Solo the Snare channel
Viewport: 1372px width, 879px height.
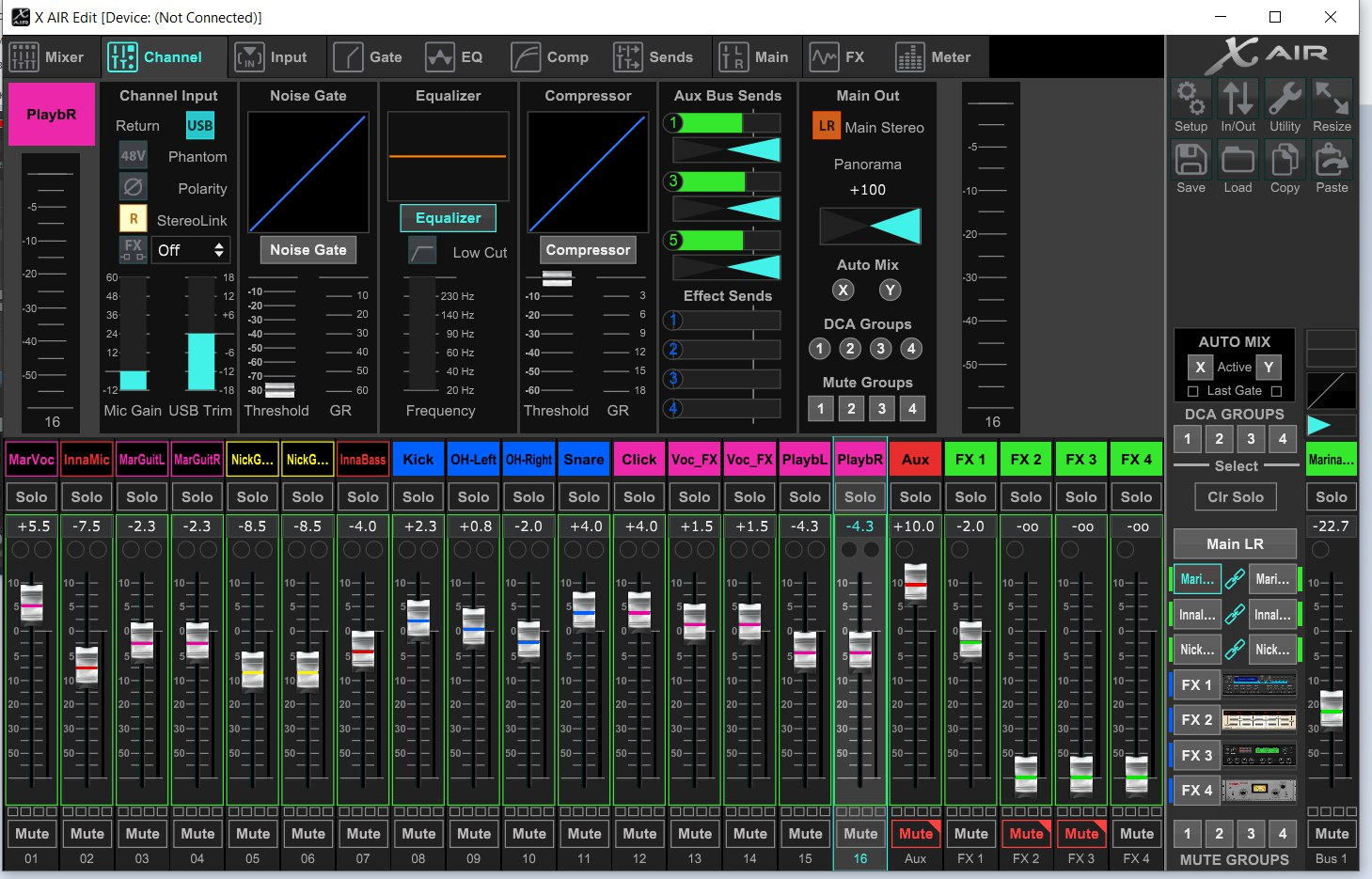click(584, 496)
